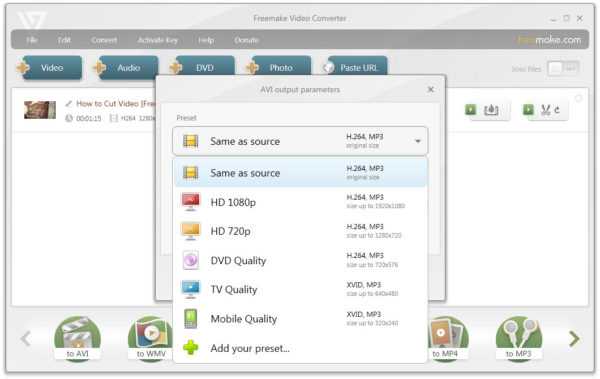Open the Convert menu

pos(104,40)
